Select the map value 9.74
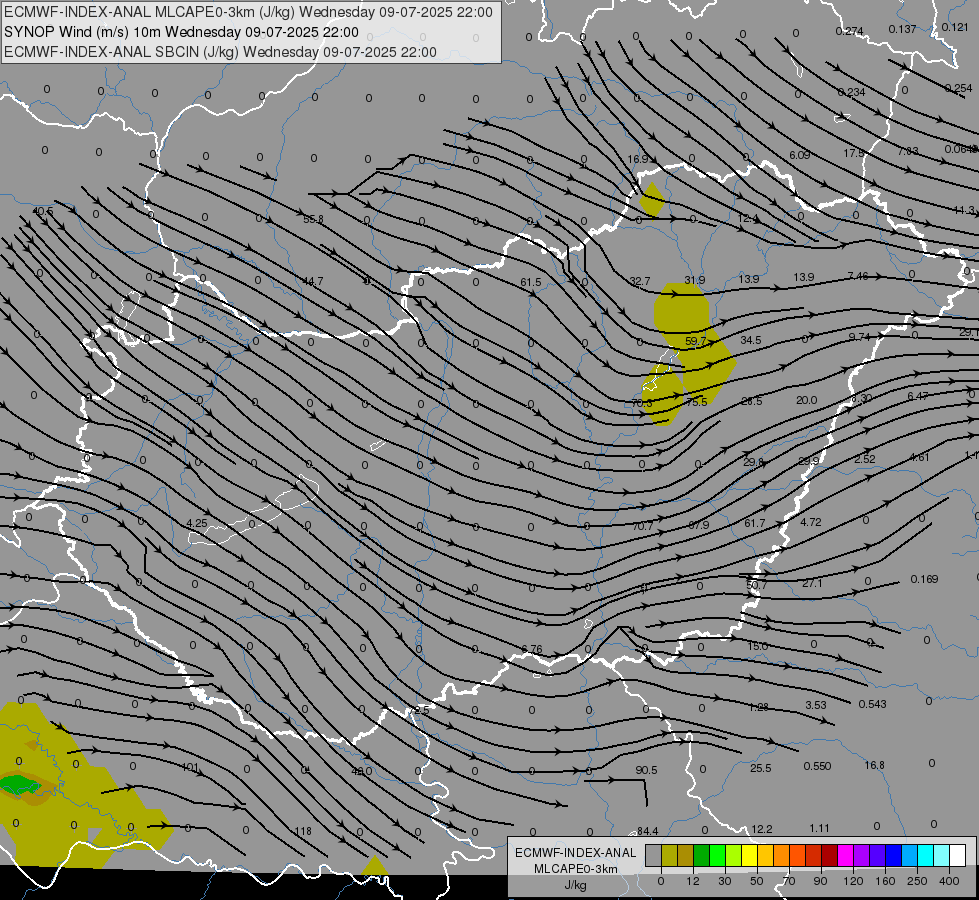Screen dimensions: 979x900 point(859,337)
